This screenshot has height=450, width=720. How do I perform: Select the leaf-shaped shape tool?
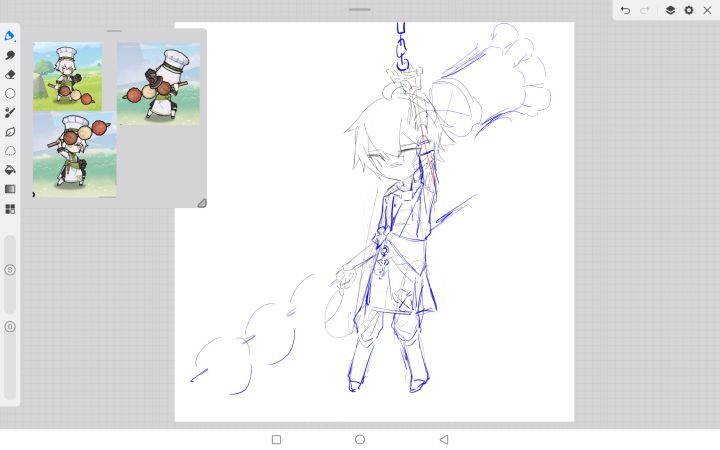pos(10,132)
